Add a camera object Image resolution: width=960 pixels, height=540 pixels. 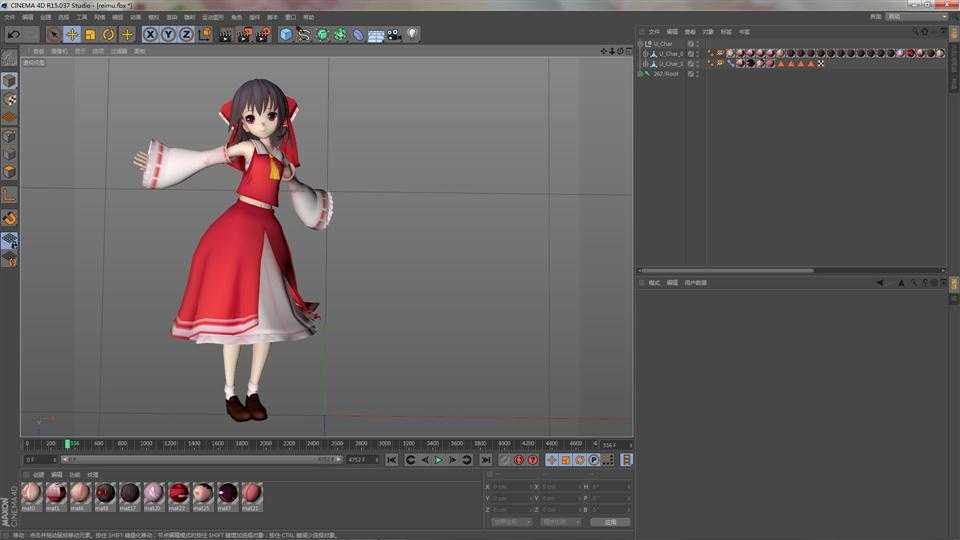(394, 35)
